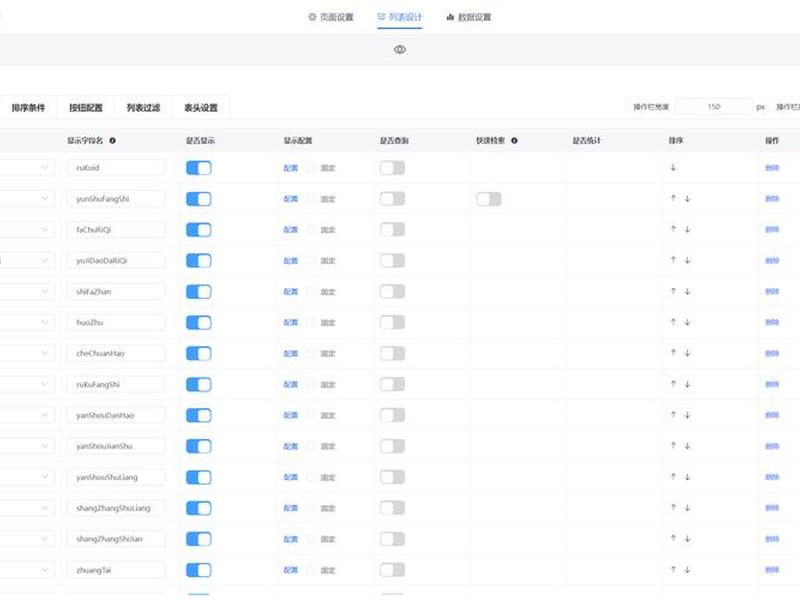Move yunShuFangShi row down
The height and width of the screenshot is (600, 800).
click(687, 199)
